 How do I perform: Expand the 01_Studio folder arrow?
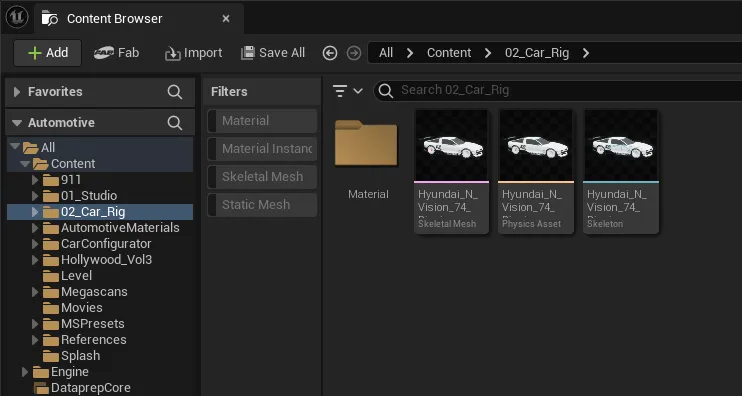pos(35,196)
